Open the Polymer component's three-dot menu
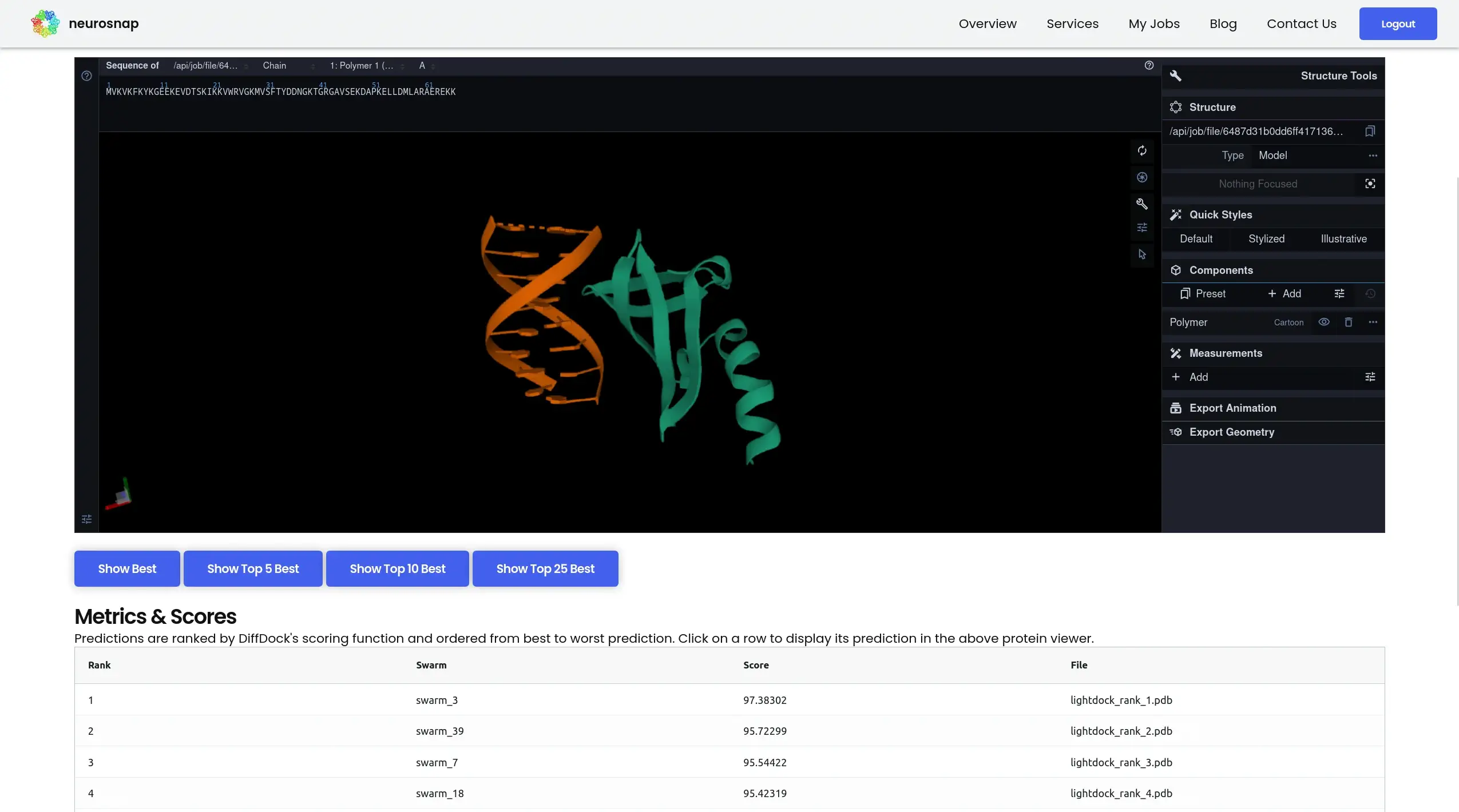 (1373, 323)
